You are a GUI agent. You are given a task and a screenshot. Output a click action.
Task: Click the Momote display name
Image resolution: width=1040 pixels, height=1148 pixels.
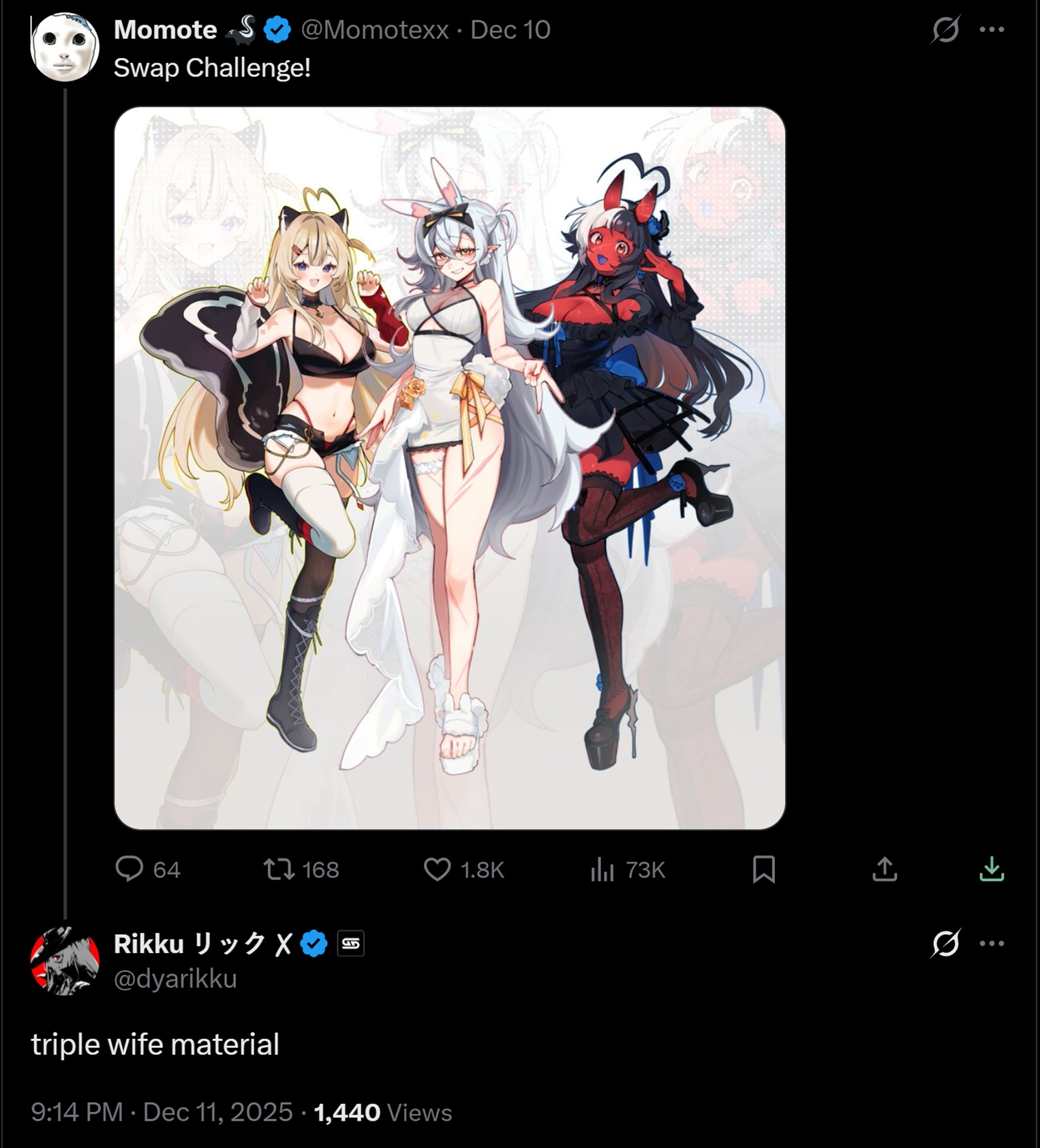pyautogui.click(x=165, y=29)
